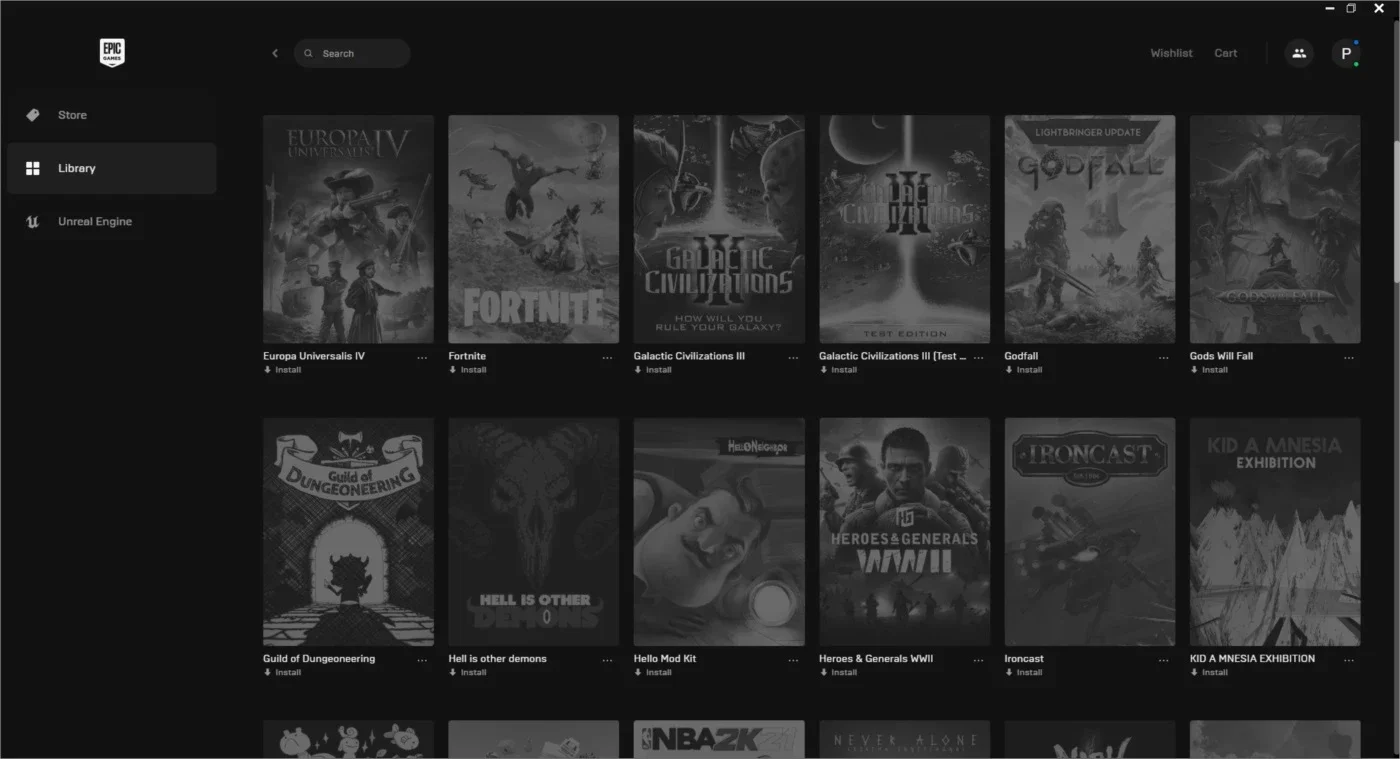Screen dimensions: 1400x759
Task: Open Heroes & Generals WWII cover art
Action: (x=904, y=532)
